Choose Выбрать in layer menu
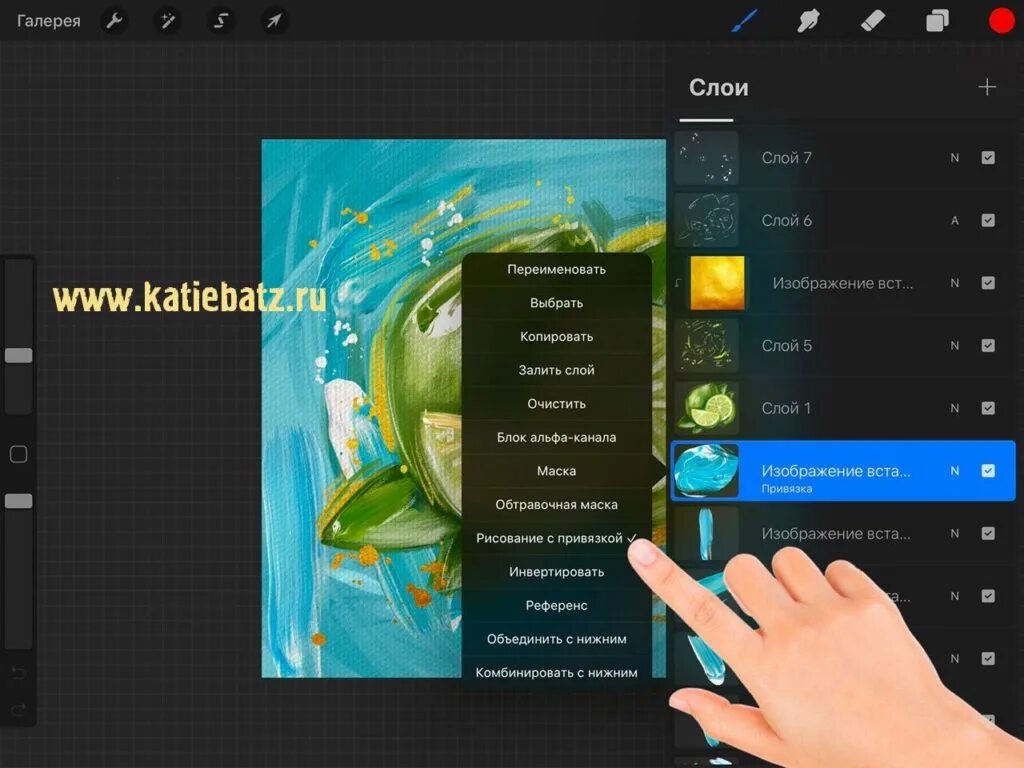 pyautogui.click(x=556, y=303)
